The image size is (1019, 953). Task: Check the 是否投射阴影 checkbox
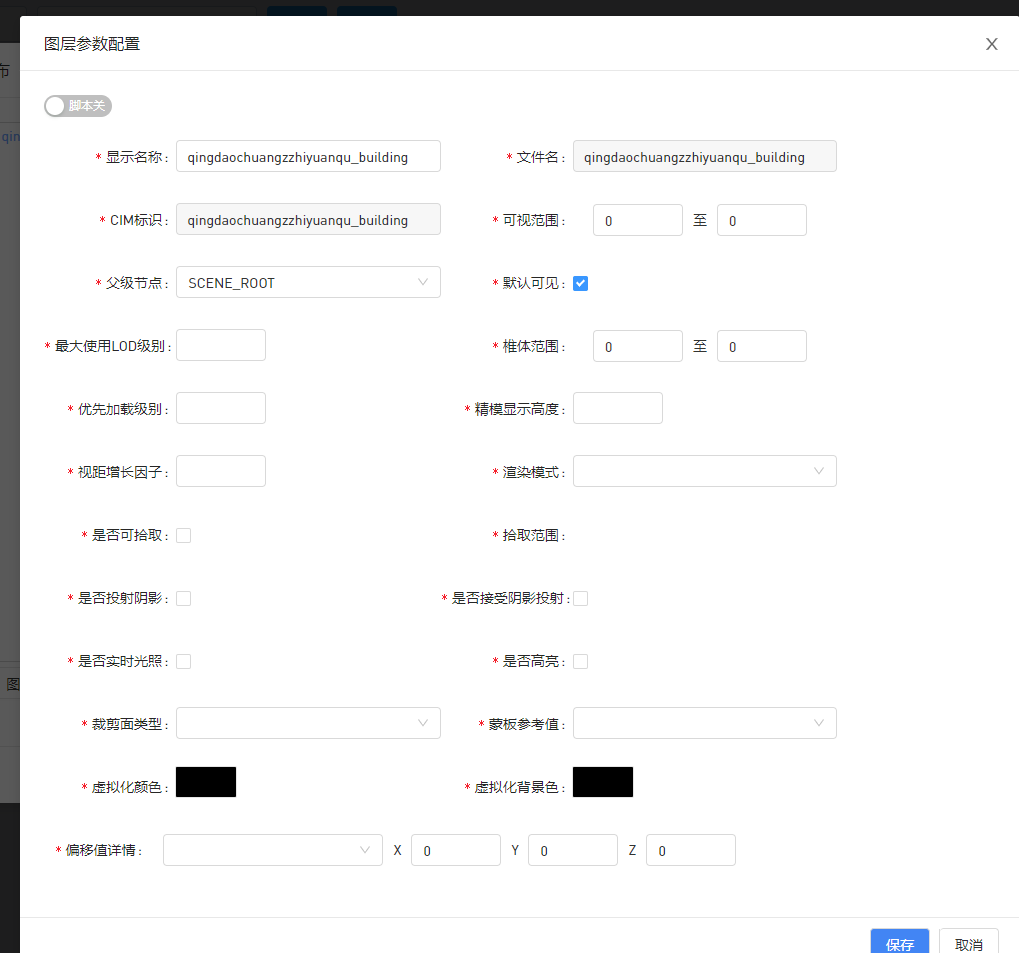click(x=183, y=598)
